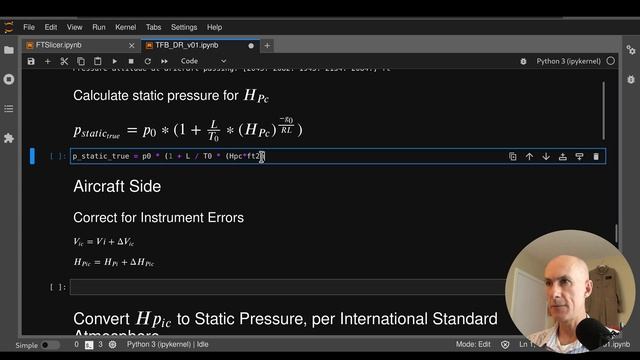Open the Tabs menu
This screenshot has height=360, width=640.
click(153, 27)
